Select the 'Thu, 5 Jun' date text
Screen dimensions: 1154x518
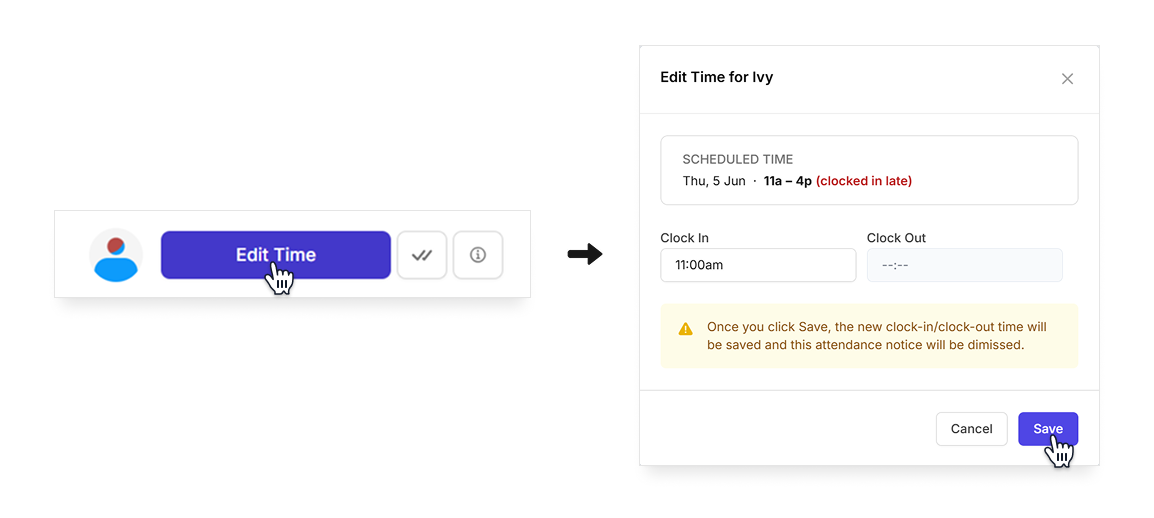pos(714,181)
